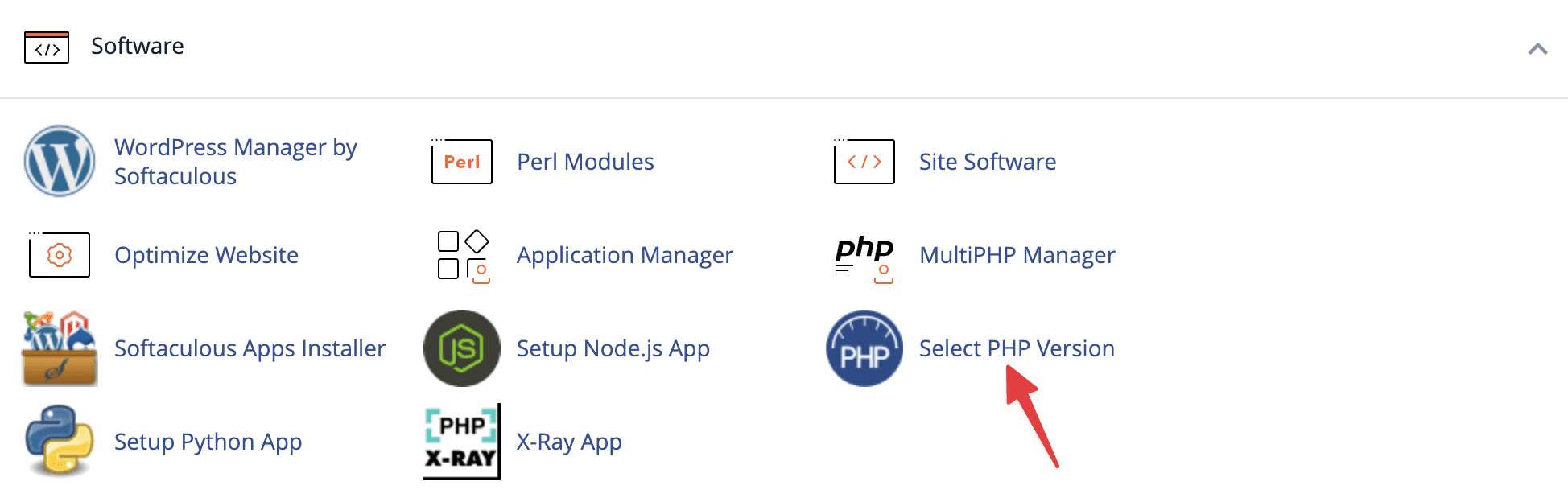The image size is (1568, 502).
Task: Click the Softaculous Apps Installer box icon
Action: (x=60, y=348)
